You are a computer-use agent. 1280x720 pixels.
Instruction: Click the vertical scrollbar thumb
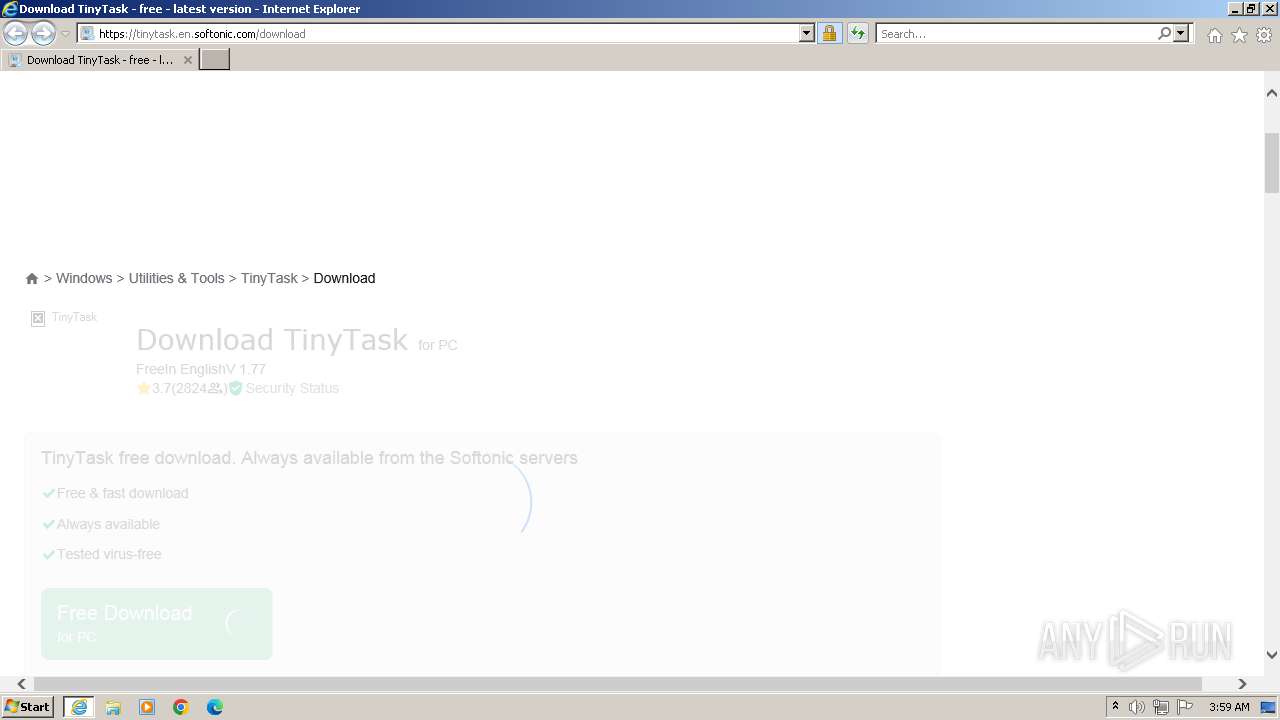click(1272, 163)
